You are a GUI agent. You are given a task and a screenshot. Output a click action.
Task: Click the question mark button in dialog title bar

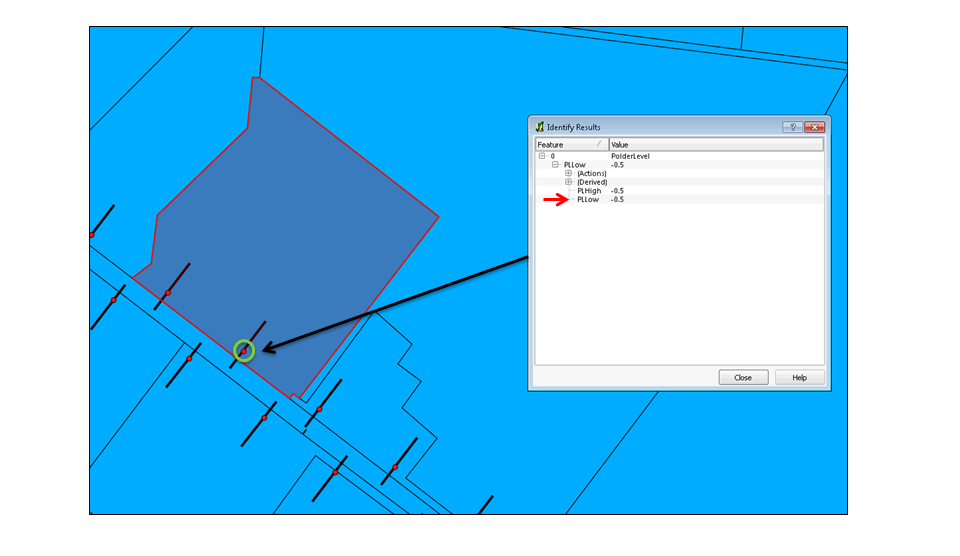point(790,127)
